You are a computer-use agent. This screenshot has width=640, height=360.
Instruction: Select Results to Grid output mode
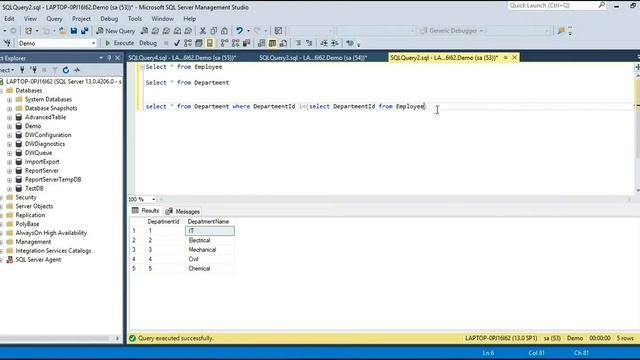[272, 43]
